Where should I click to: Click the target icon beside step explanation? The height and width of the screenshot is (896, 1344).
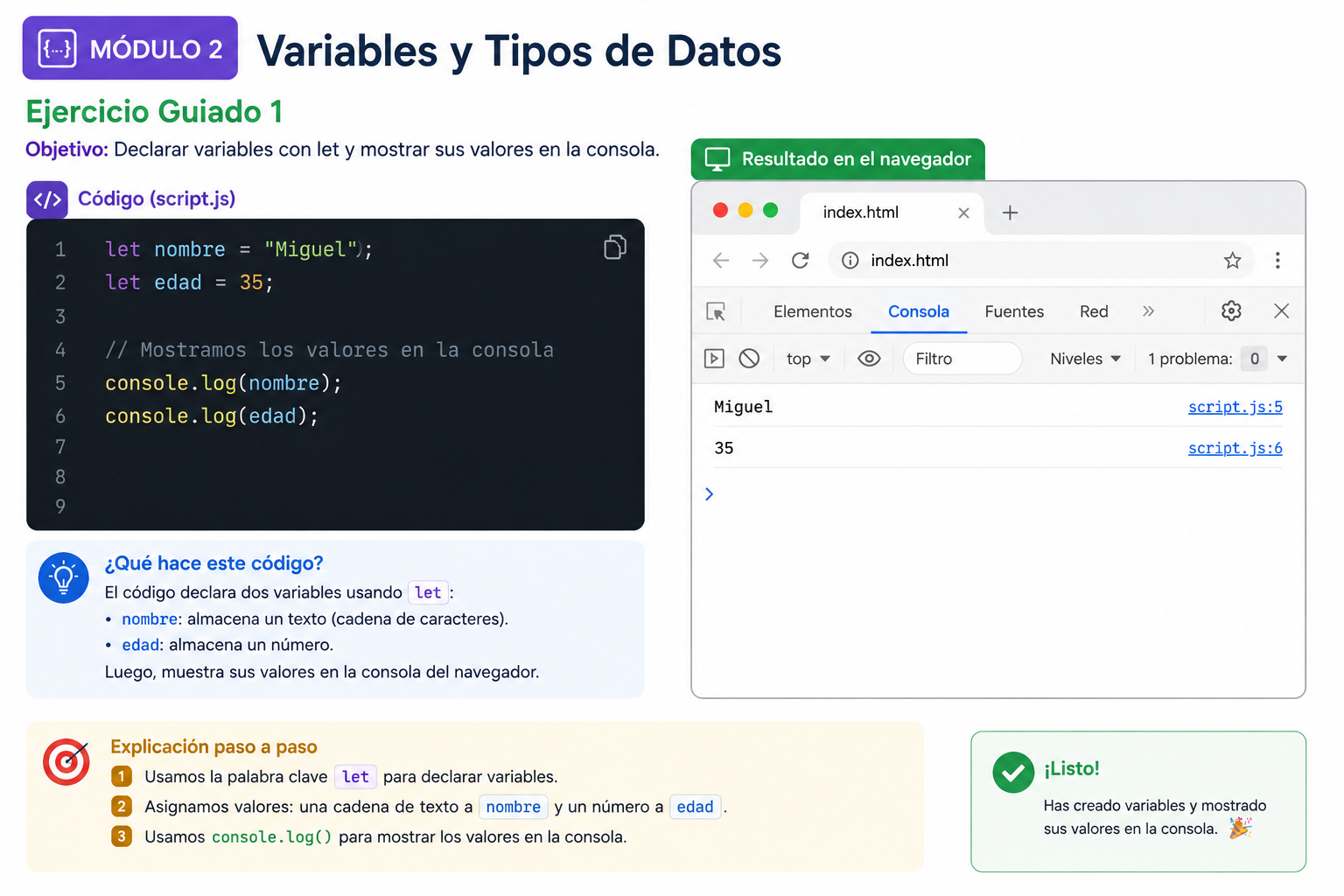(66, 762)
